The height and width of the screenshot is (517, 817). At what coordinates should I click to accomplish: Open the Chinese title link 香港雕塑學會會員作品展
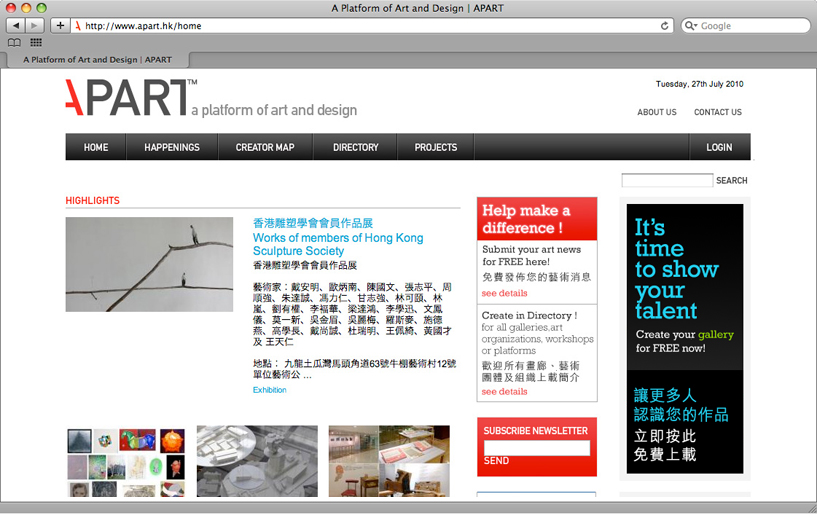coord(313,223)
